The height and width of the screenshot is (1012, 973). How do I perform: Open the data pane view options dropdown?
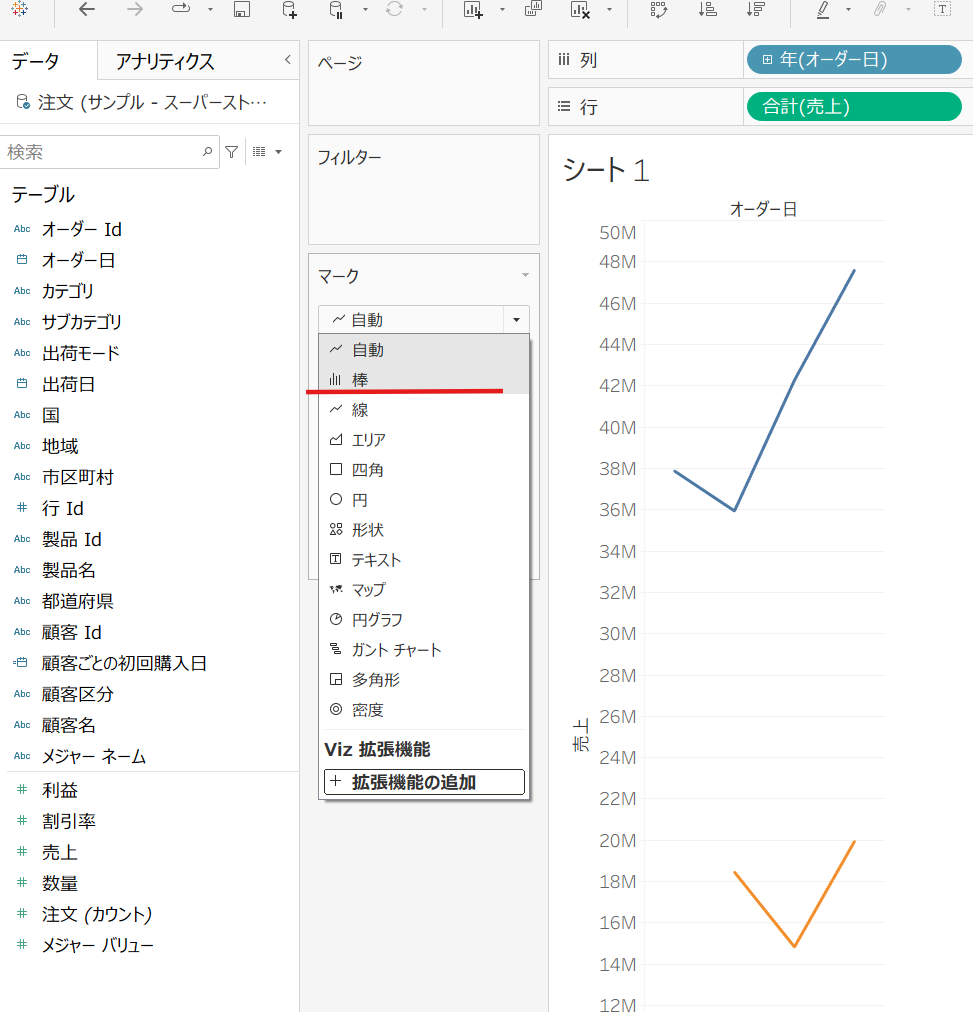click(267, 152)
